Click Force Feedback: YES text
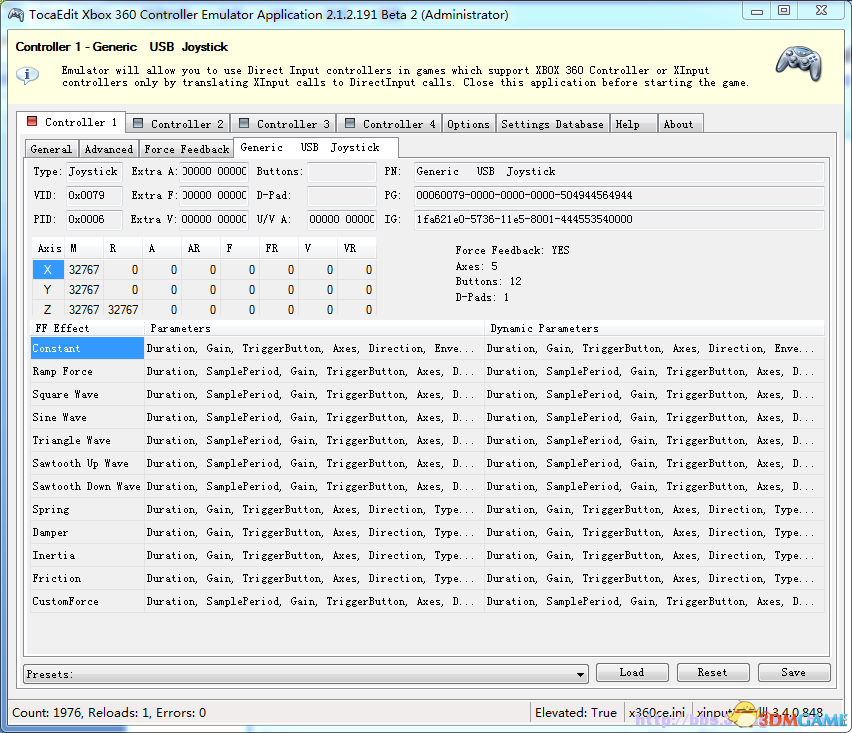This screenshot has width=852, height=733. click(512, 250)
